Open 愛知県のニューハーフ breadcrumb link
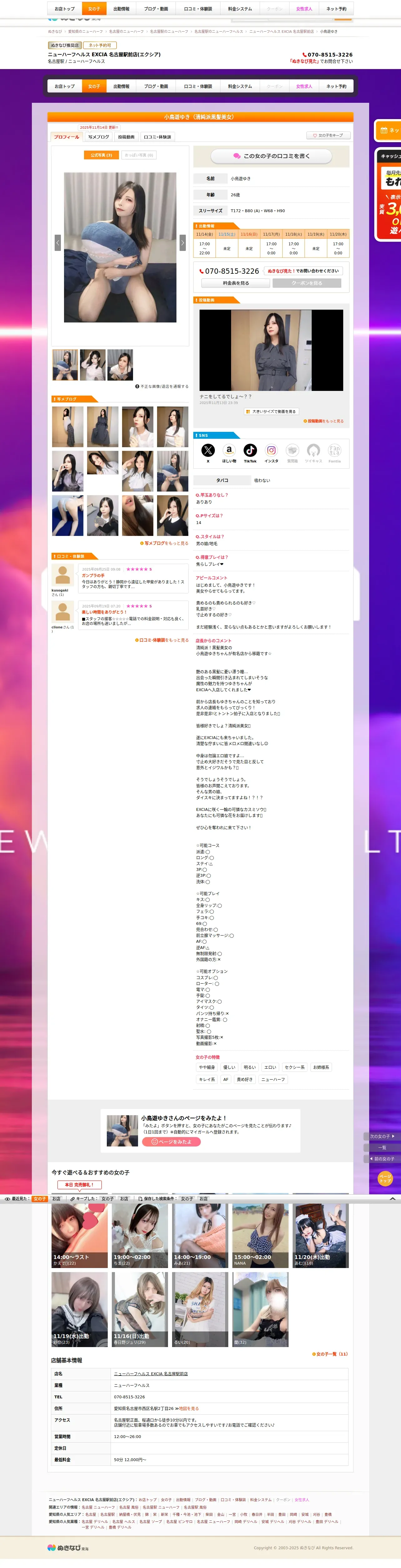 pos(85,32)
